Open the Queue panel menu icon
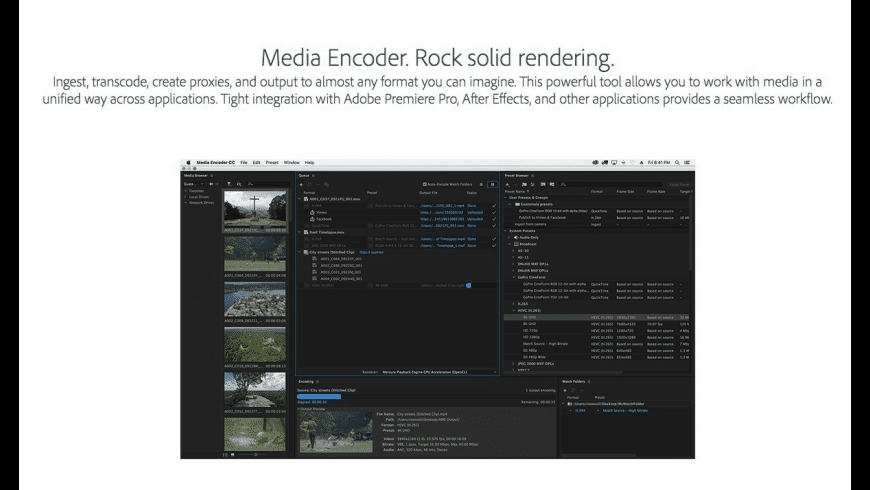The image size is (870, 490). pyautogui.click(x=313, y=175)
